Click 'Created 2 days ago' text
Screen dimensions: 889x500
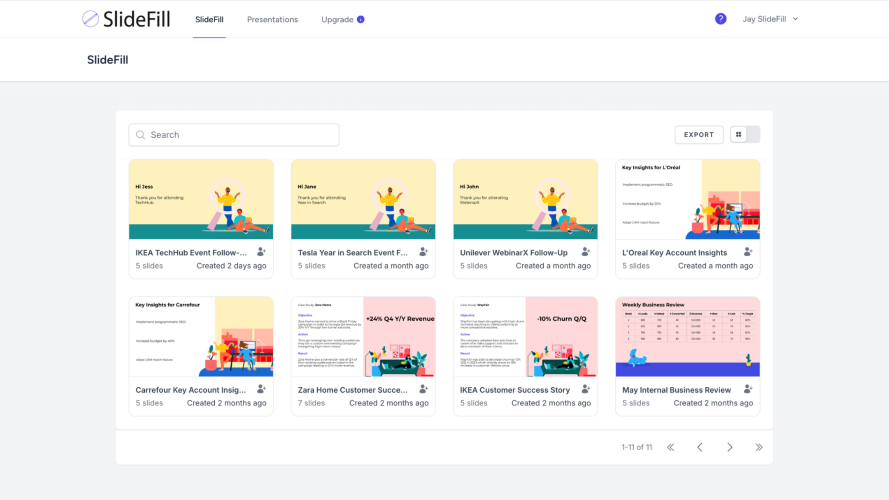[x=231, y=266]
